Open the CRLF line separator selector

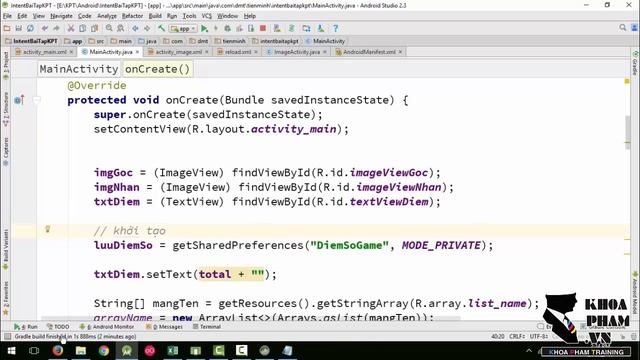tap(518, 336)
